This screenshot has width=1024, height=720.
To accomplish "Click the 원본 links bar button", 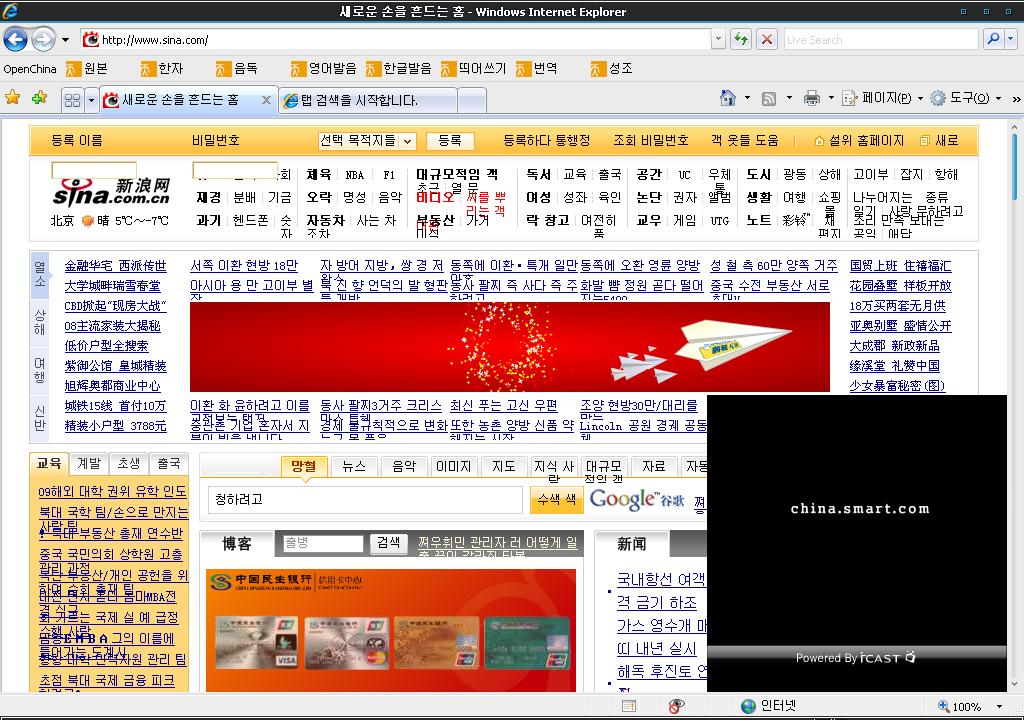I will (88, 69).
